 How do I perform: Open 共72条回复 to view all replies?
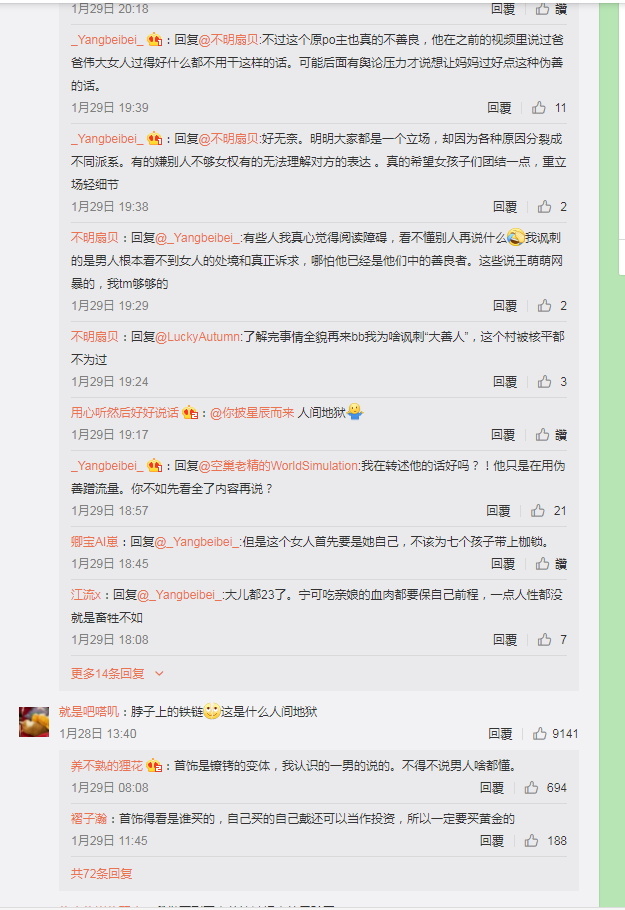pyautogui.click(x=102, y=873)
